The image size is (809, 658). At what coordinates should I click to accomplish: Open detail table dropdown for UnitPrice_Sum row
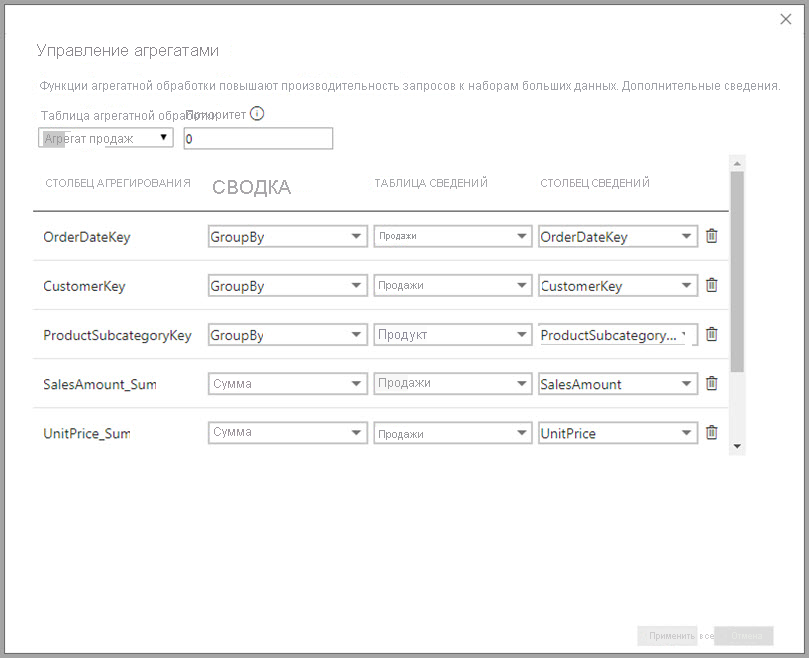pyautogui.click(x=453, y=432)
